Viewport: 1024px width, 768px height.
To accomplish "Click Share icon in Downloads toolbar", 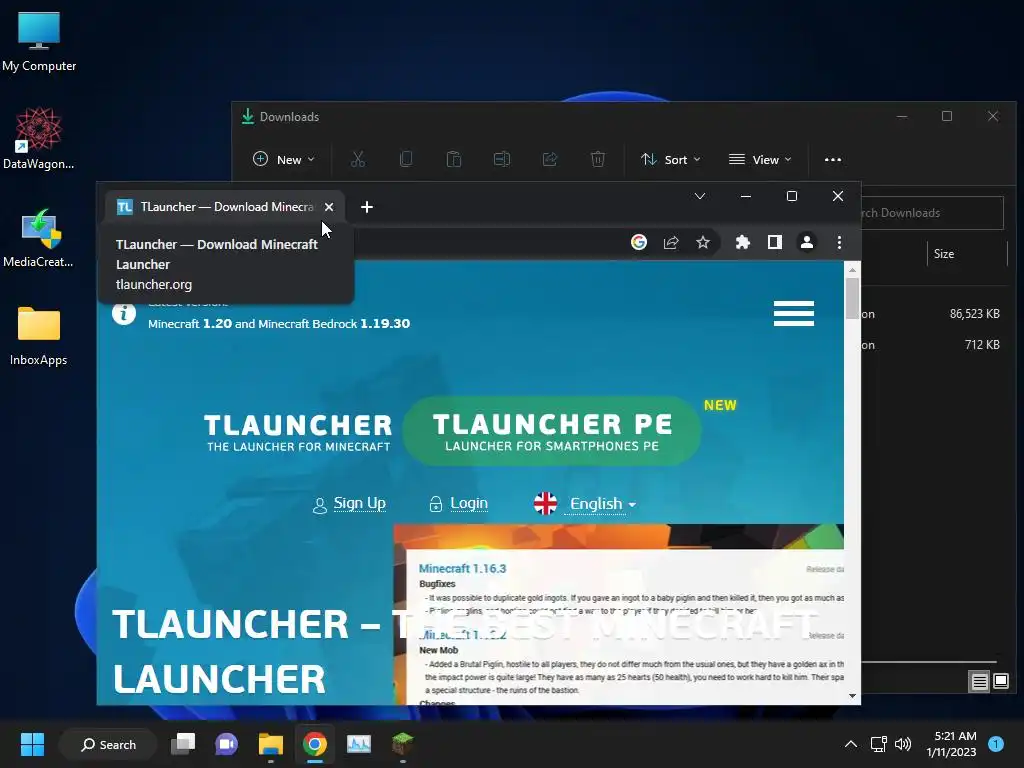I will [550, 159].
